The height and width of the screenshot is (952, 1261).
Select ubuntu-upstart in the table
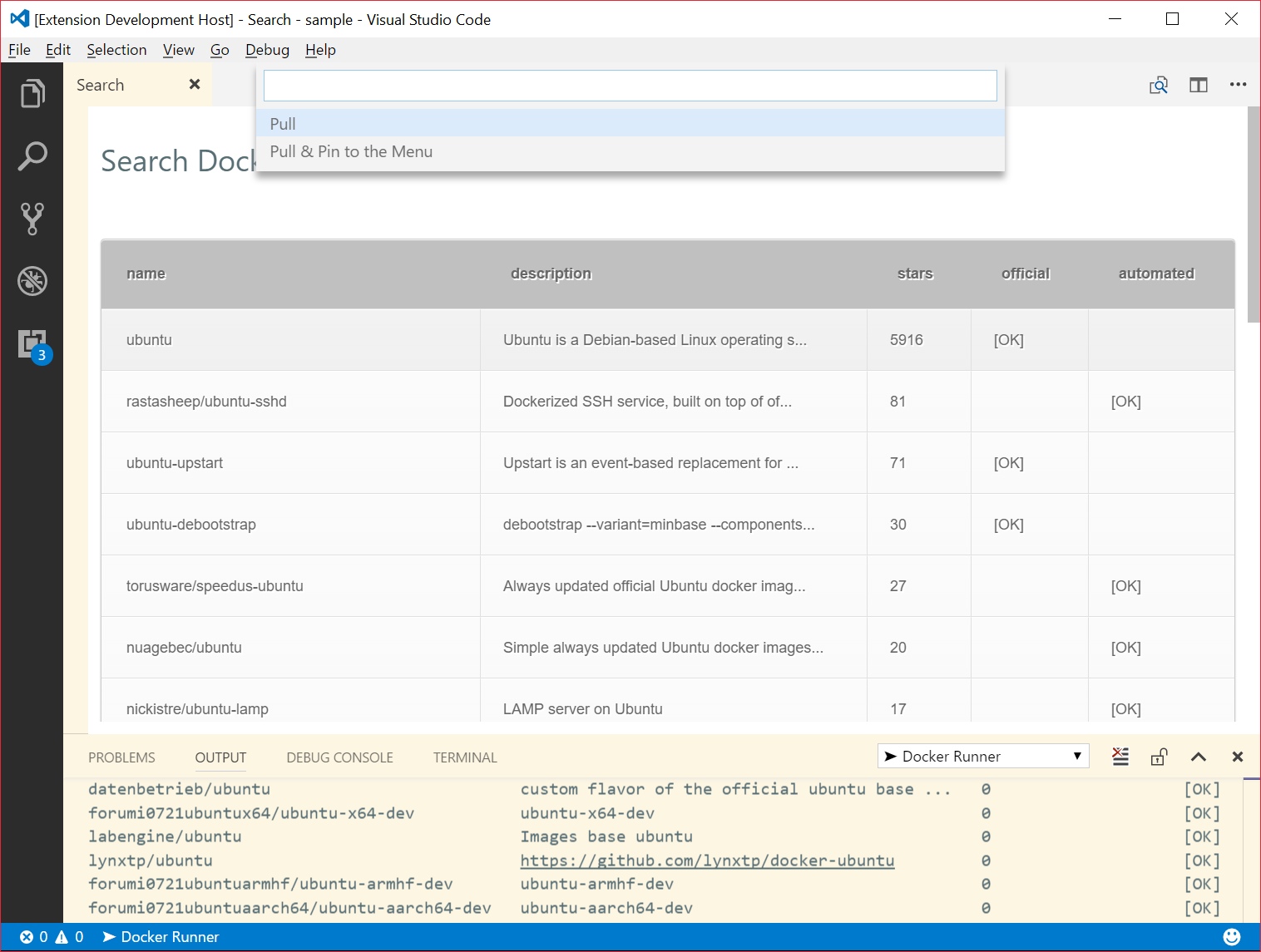click(x=175, y=463)
